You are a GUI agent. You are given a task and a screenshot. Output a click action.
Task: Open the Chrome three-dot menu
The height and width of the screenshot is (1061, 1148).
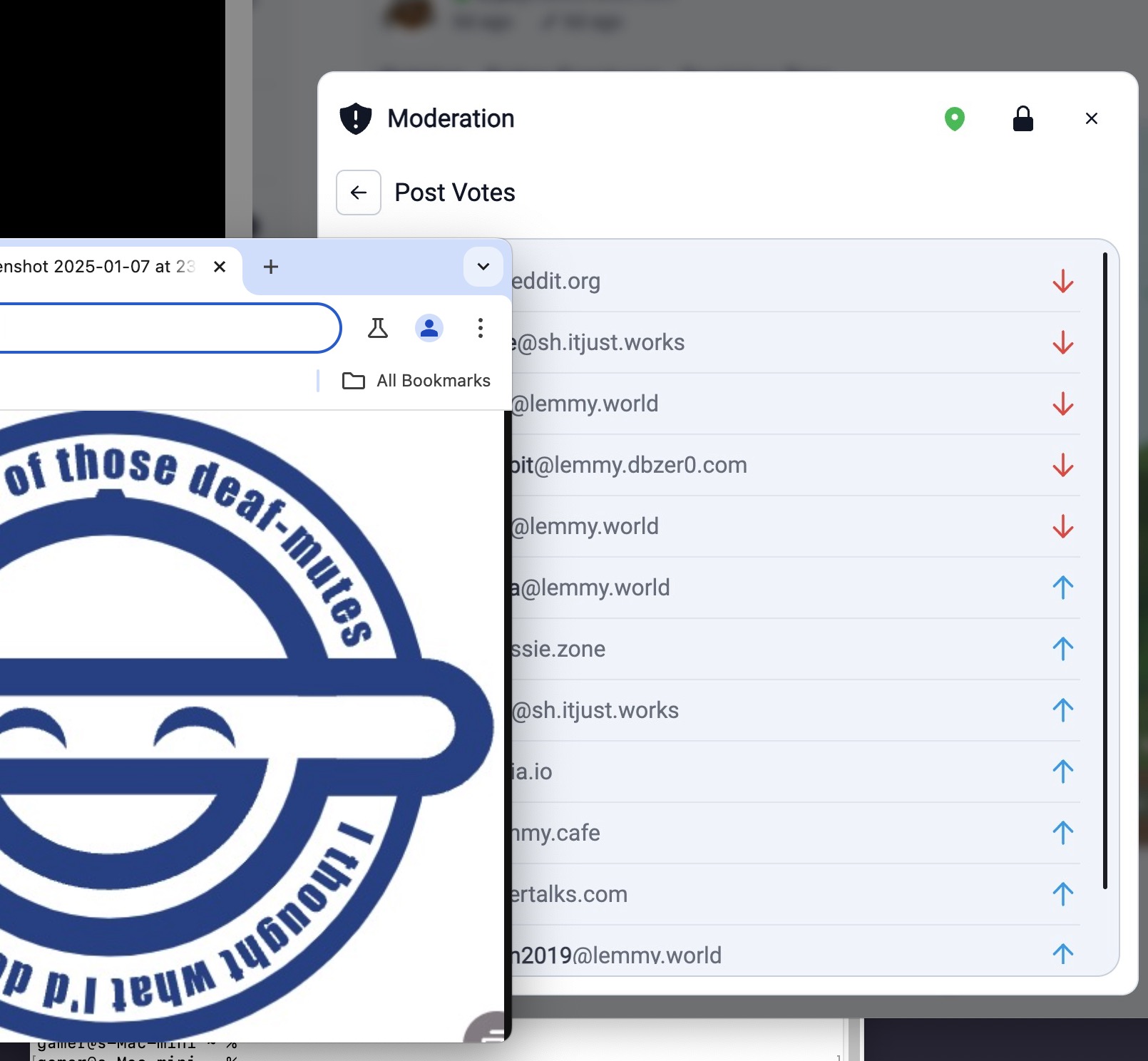(x=481, y=328)
